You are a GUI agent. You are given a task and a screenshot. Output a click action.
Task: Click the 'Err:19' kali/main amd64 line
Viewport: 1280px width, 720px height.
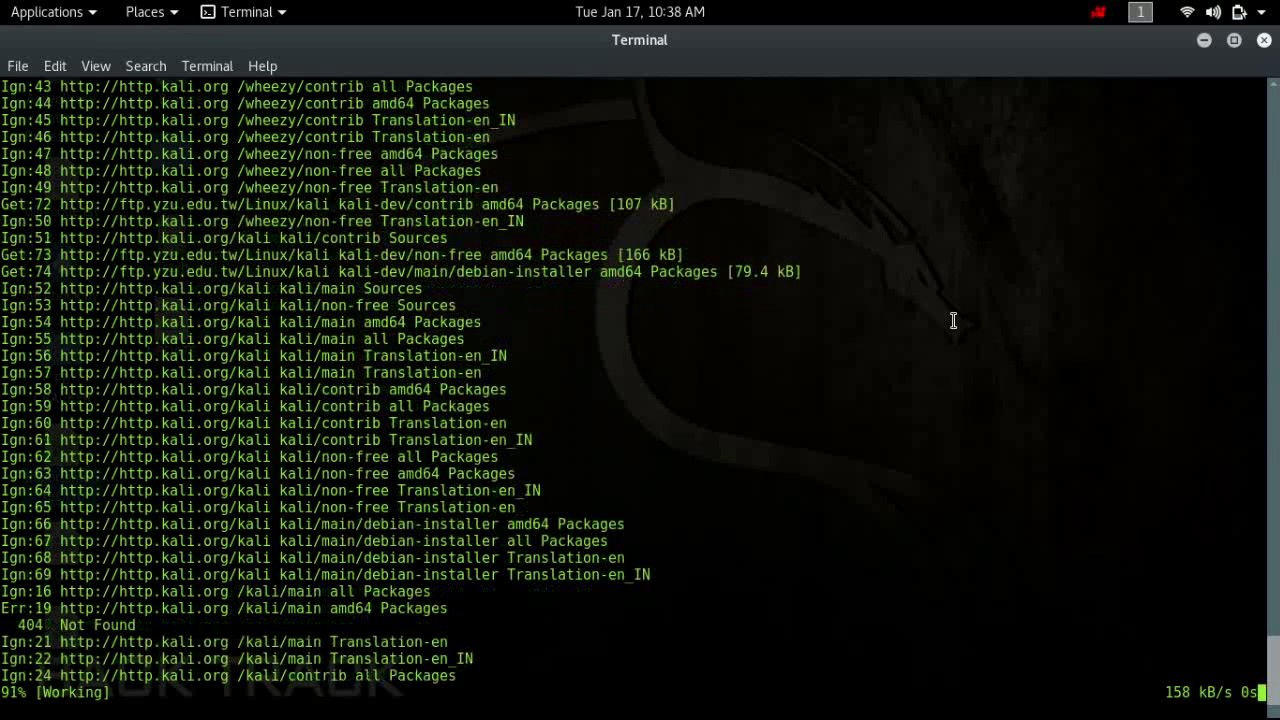click(224, 608)
